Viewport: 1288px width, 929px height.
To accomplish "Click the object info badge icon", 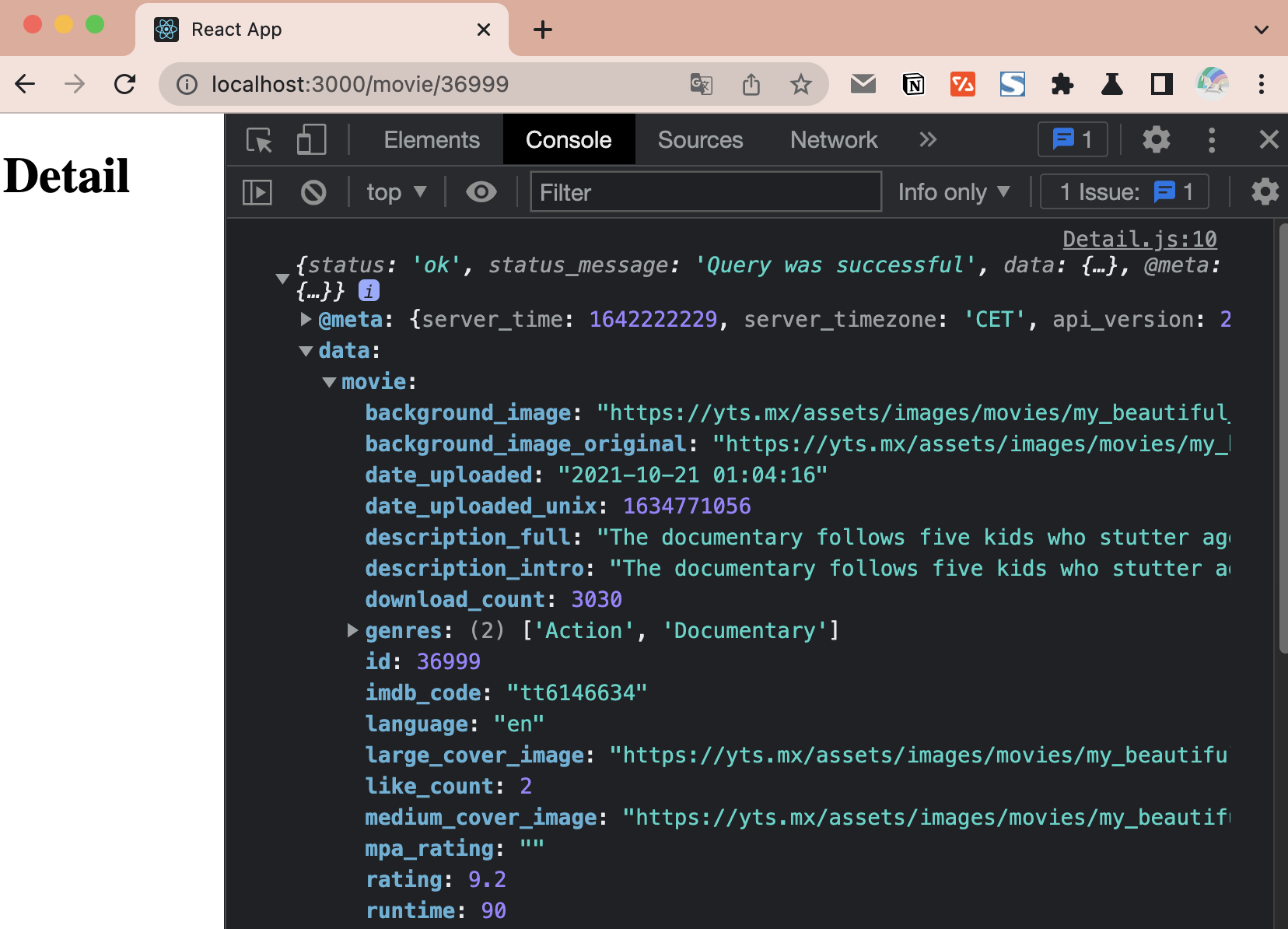I will (369, 290).
